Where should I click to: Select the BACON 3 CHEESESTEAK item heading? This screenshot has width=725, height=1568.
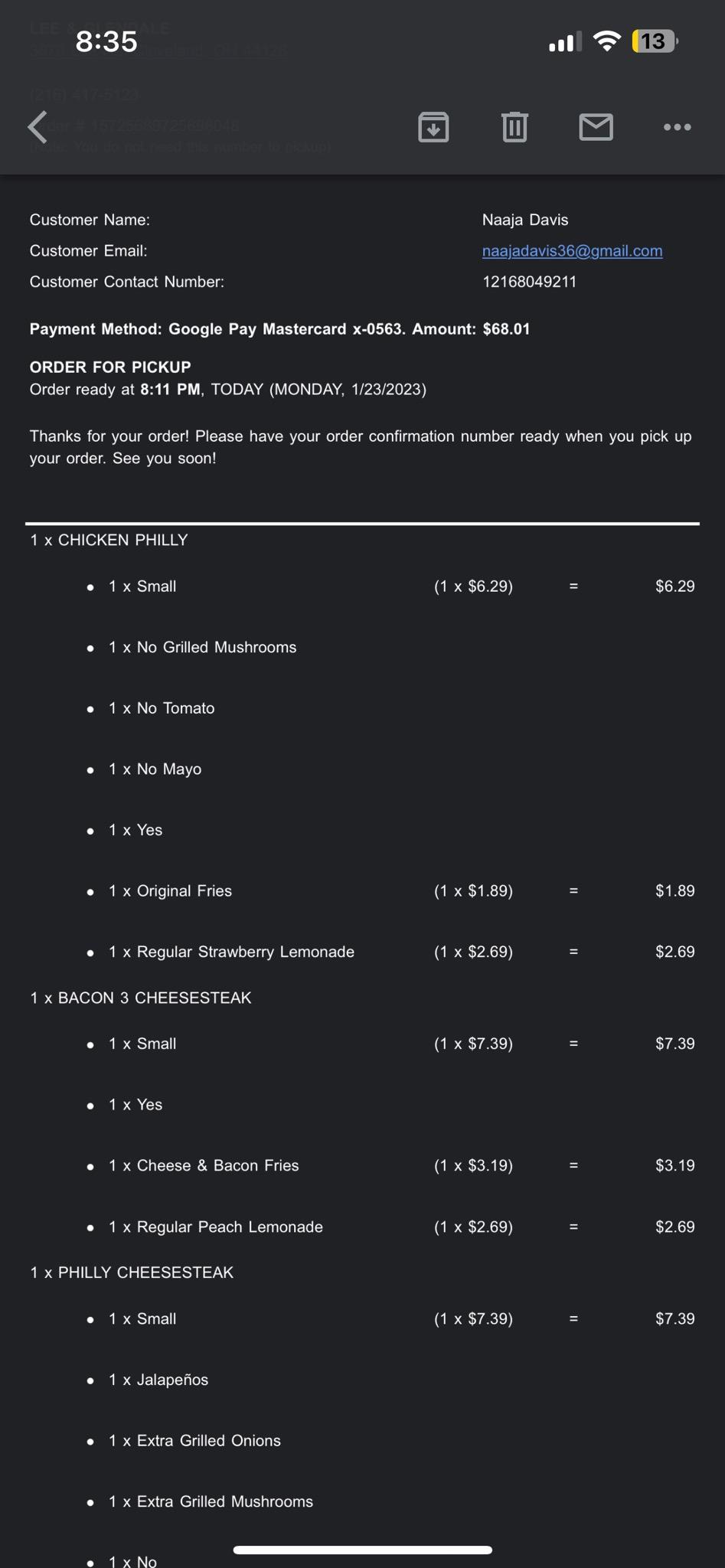click(x=141, y=998)
